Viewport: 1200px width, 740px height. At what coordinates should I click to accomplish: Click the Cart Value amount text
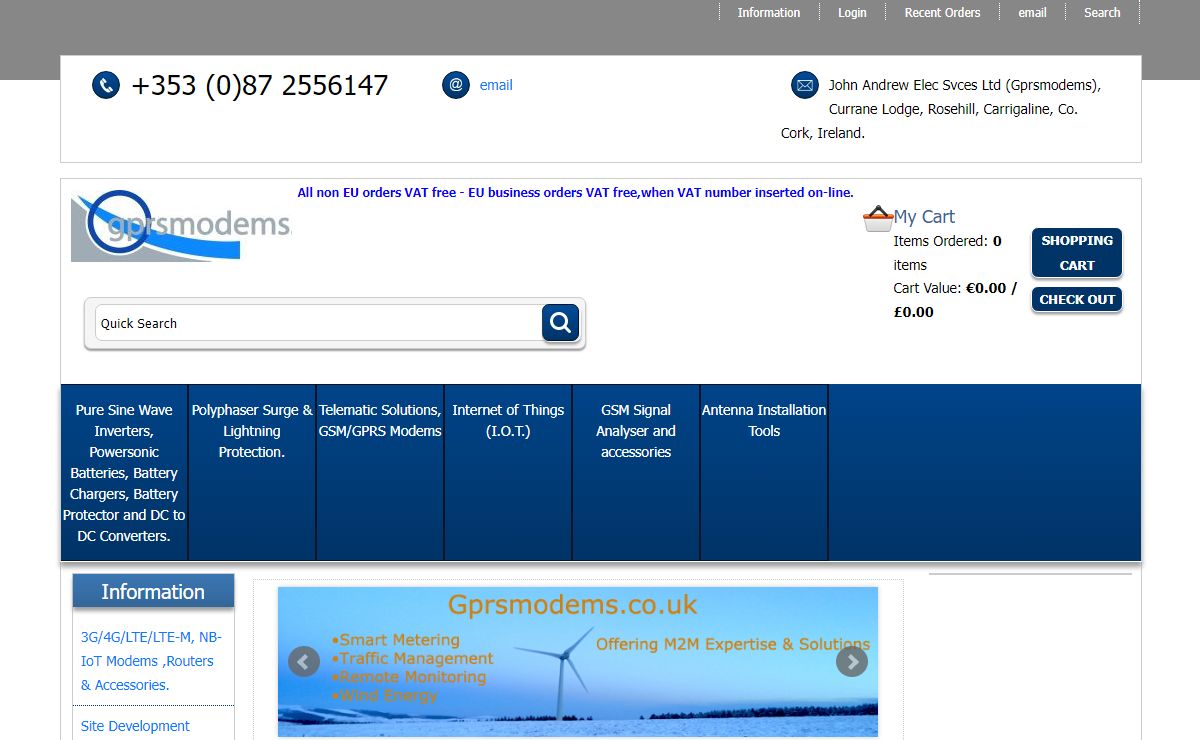point(955,300)
